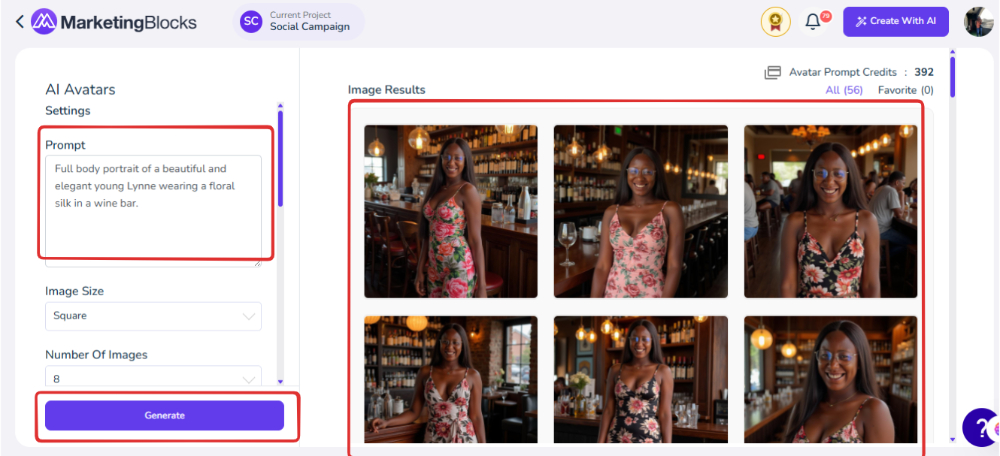The width and height of the screenshot is (1000, 456).
Task: Click the SC project avatar circle
Action: tap(251, 21)
